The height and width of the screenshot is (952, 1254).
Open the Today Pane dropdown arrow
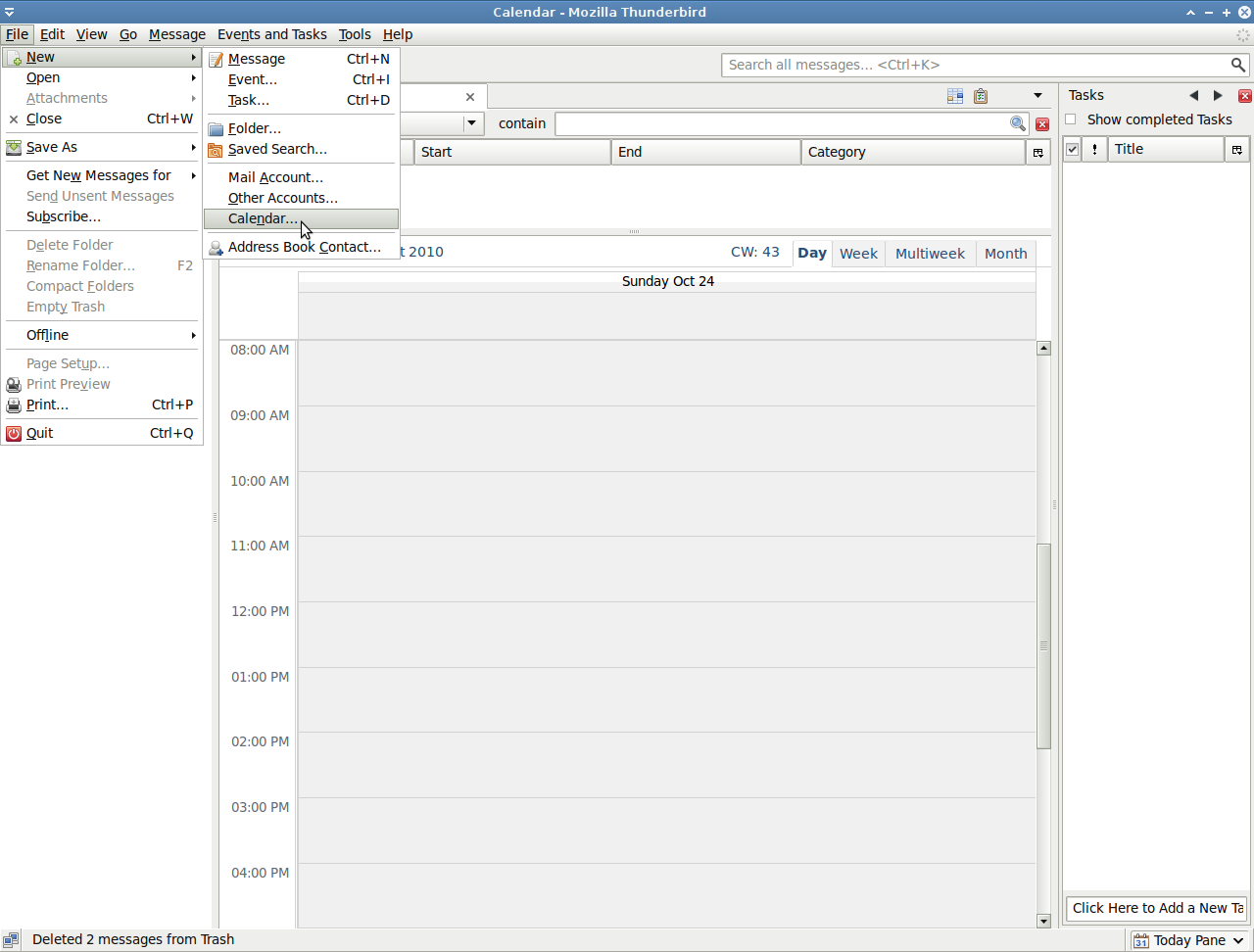(1239, 940)
